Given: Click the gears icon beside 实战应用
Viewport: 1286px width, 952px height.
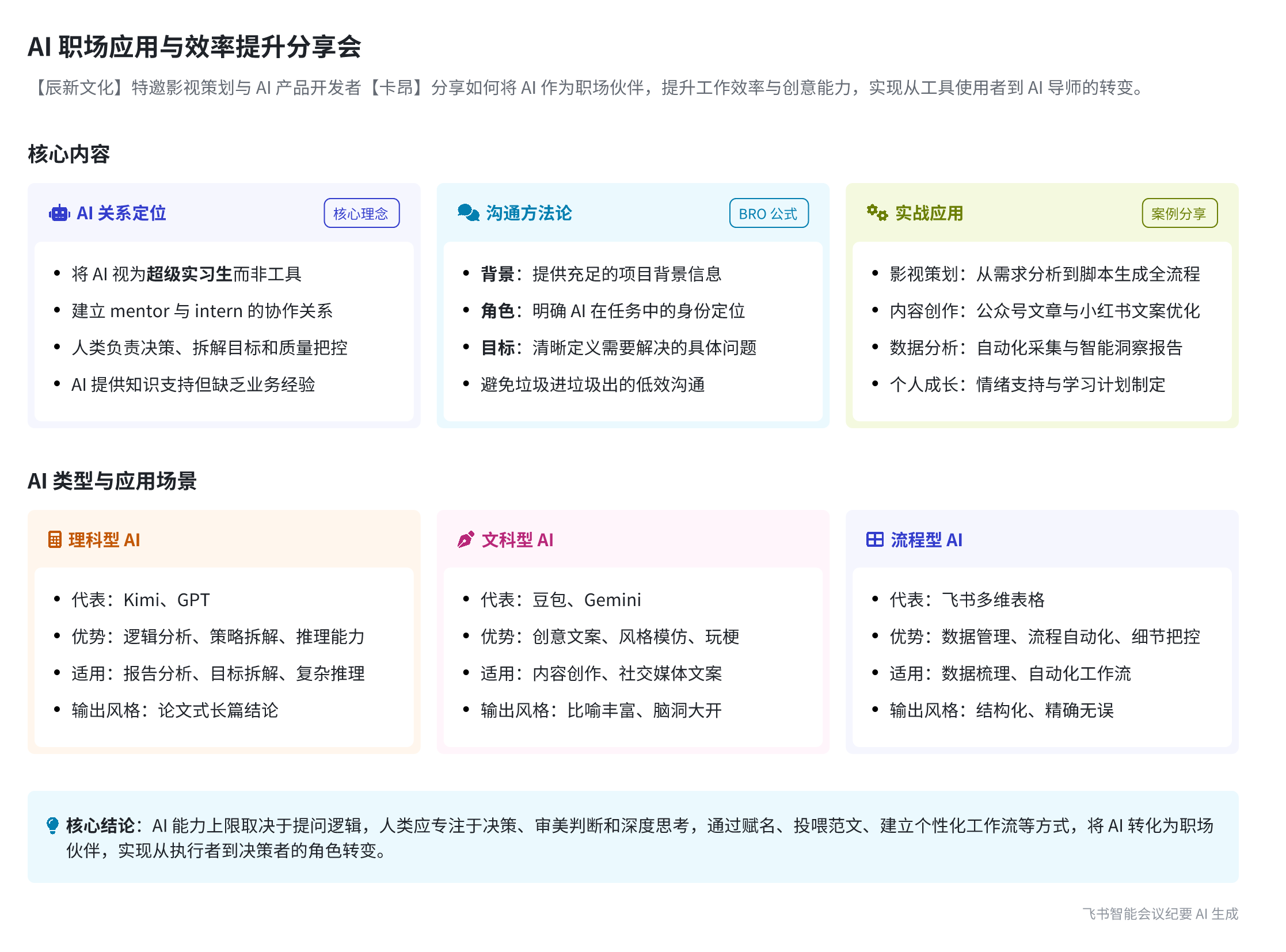Looking at the screenshot, I should pos(877,212).
